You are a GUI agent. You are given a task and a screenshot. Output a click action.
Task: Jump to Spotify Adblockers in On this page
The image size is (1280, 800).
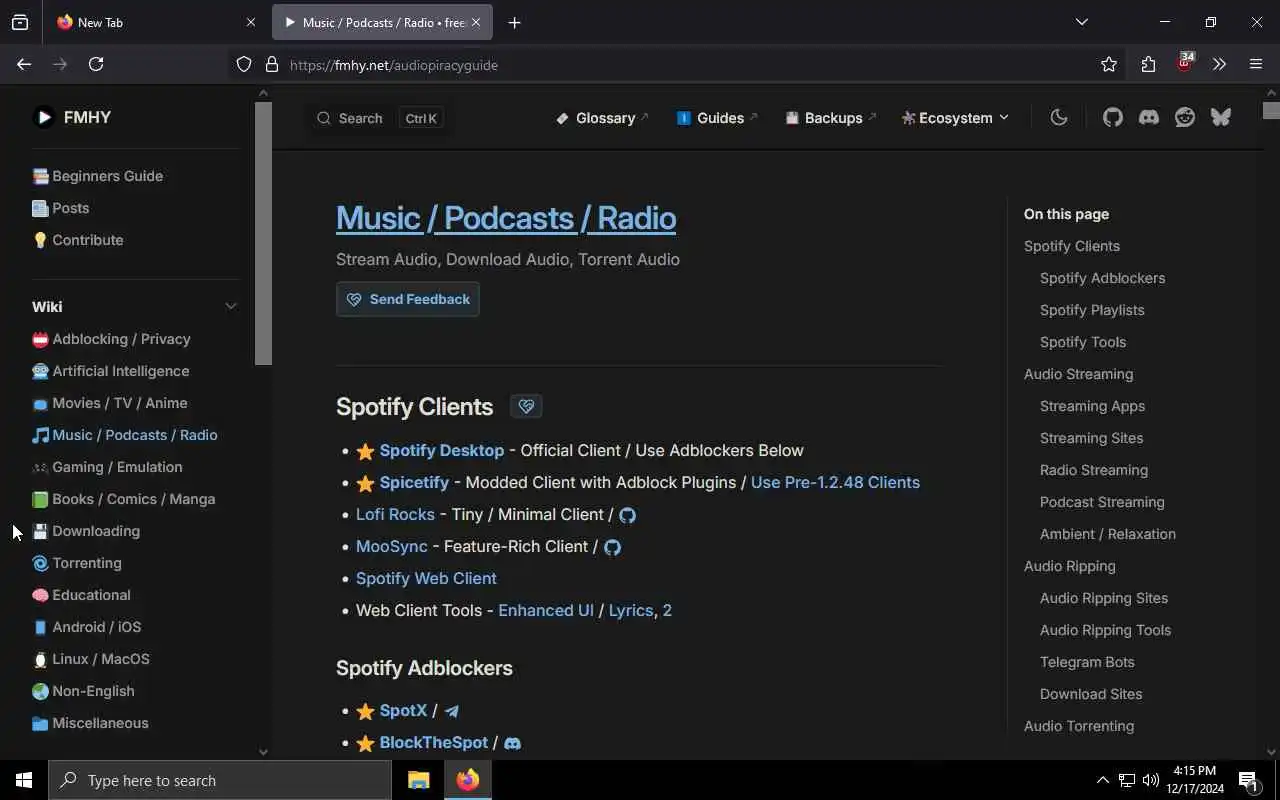(1102, 278)
